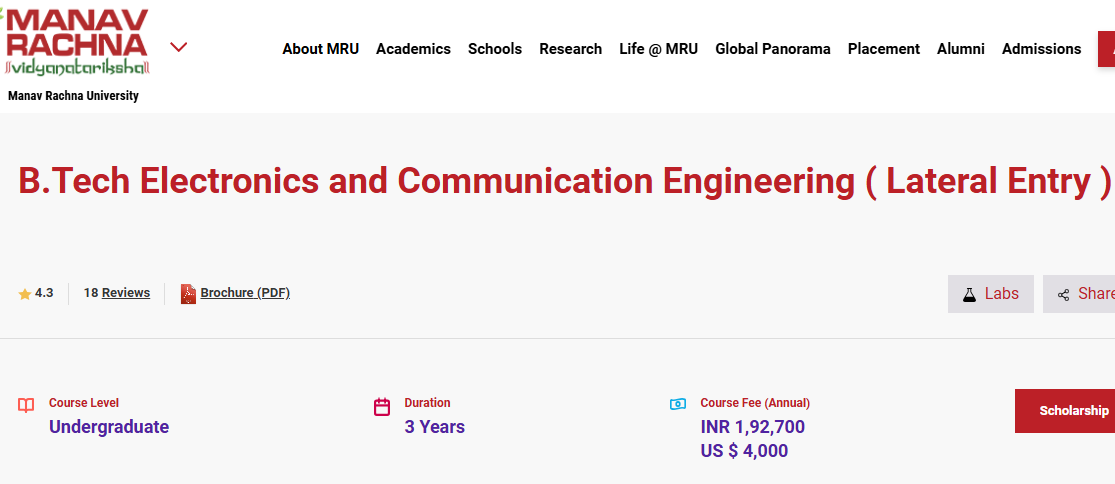Screen dimensions: 1115x484
Task: Click the Course Fee money icon
Action: tap(678, 404)
